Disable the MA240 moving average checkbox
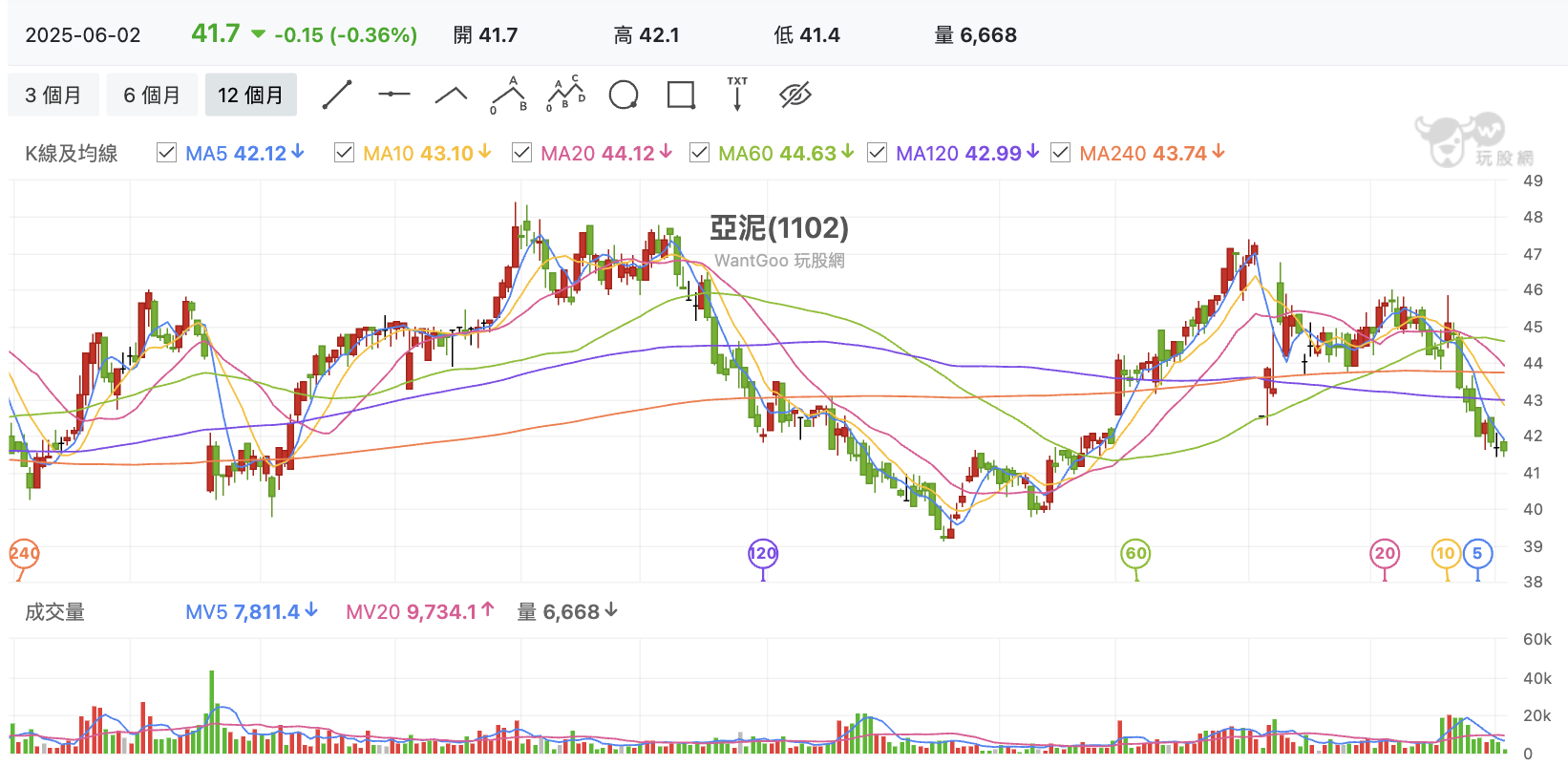Viewport: 1568px width, 766px height. pyautogui.click(x=1060, y=153)
